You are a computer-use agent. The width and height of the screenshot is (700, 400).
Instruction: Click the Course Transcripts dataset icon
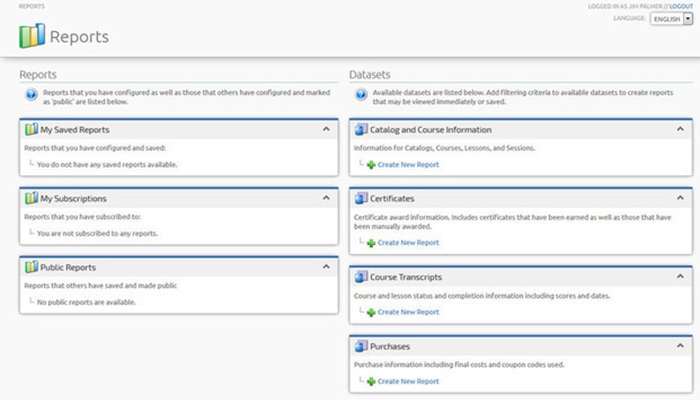click(x=361, y=276)
